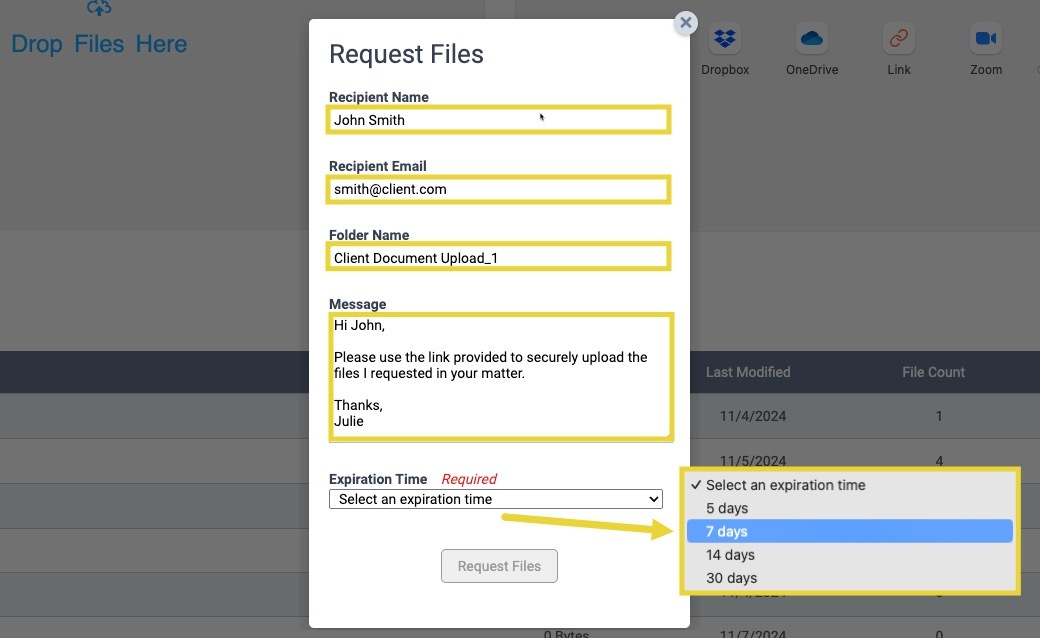Click the Folder Name text field
This screenshot has height=638, width=1040.
[x=498, y=258]
